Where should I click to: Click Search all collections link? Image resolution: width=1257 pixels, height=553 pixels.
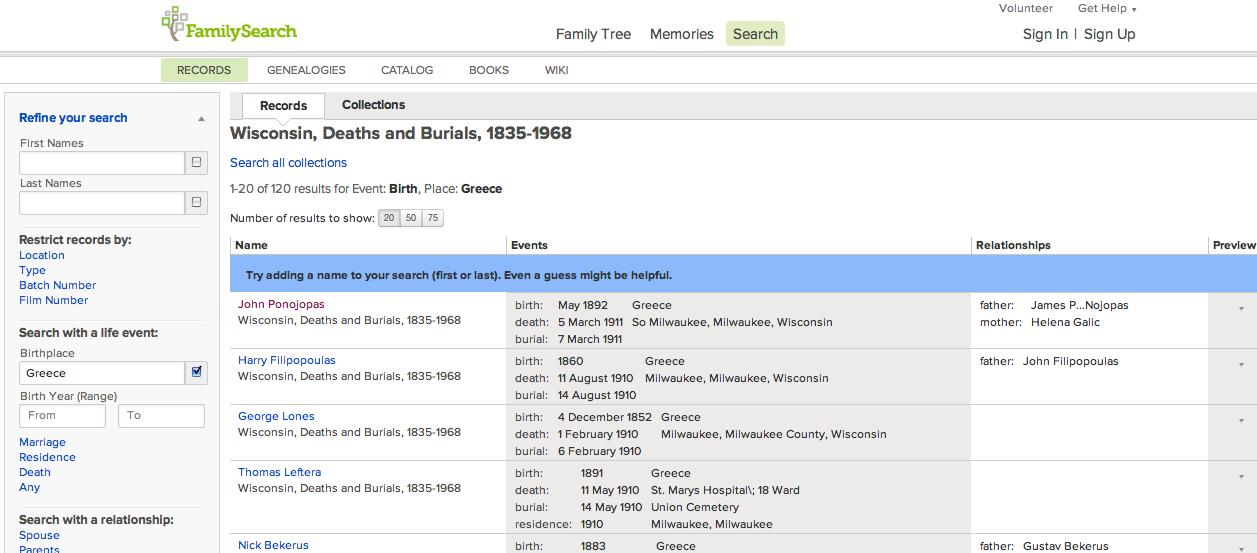tap(288, 163)
